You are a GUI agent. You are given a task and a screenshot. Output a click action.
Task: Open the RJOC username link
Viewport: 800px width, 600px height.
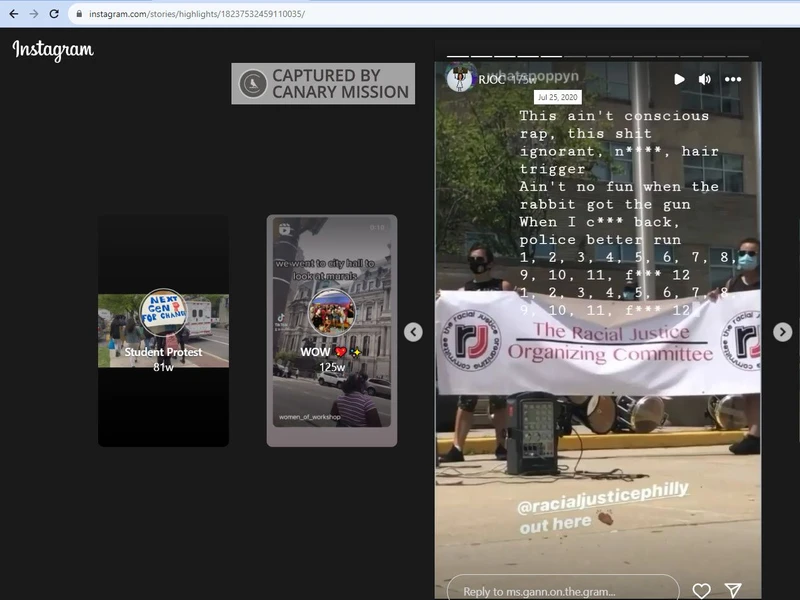coord(492,79)
